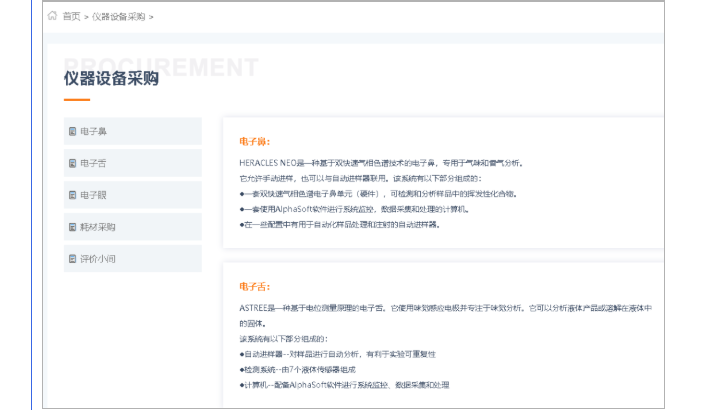Click the orange 电子舌 card heading

click(x=254, y=287)
